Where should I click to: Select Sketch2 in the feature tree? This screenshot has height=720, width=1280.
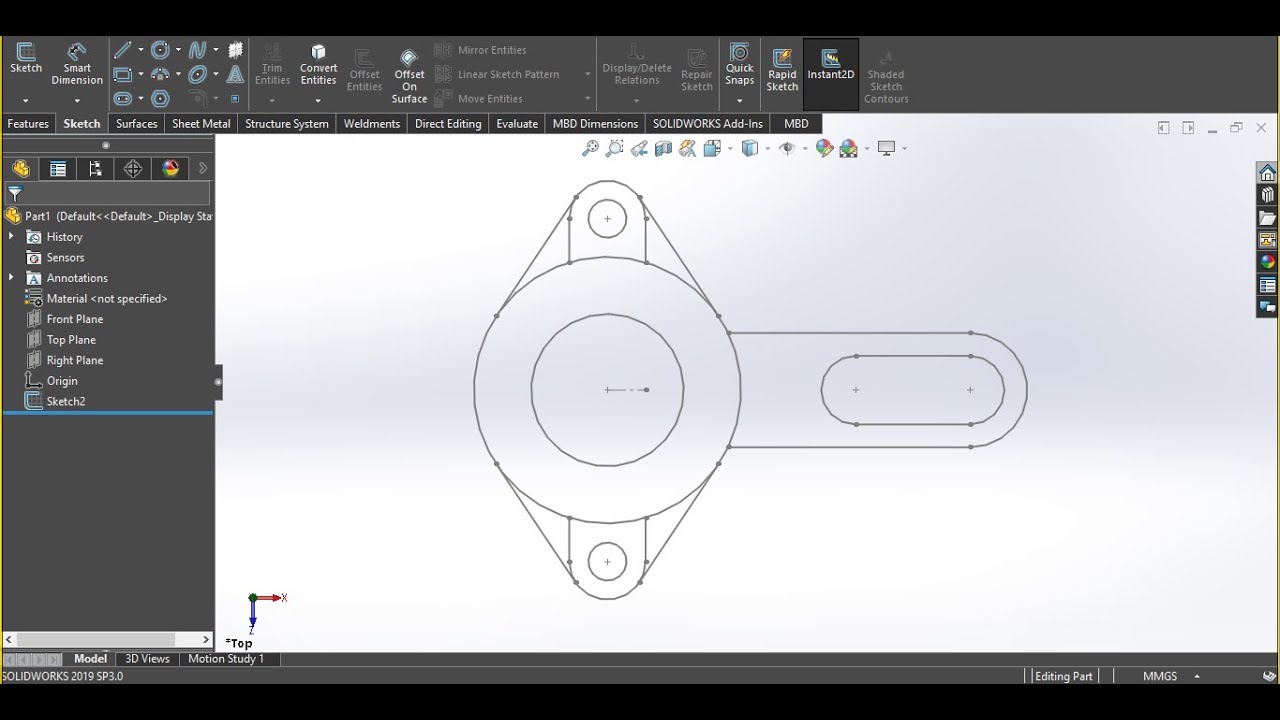[66, 401]
